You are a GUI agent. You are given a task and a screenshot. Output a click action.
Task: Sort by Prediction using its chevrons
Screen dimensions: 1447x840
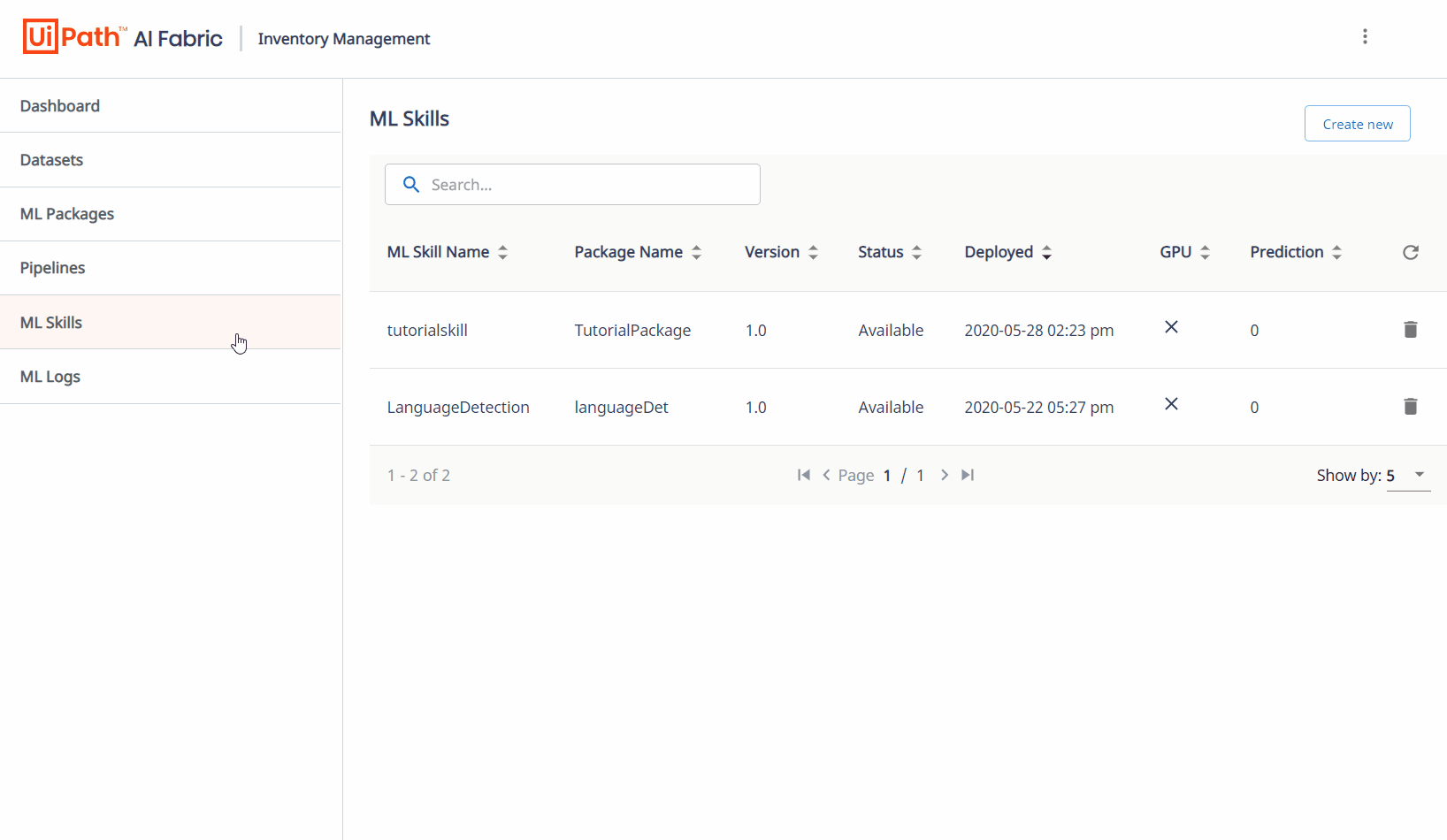[1337, 252]
